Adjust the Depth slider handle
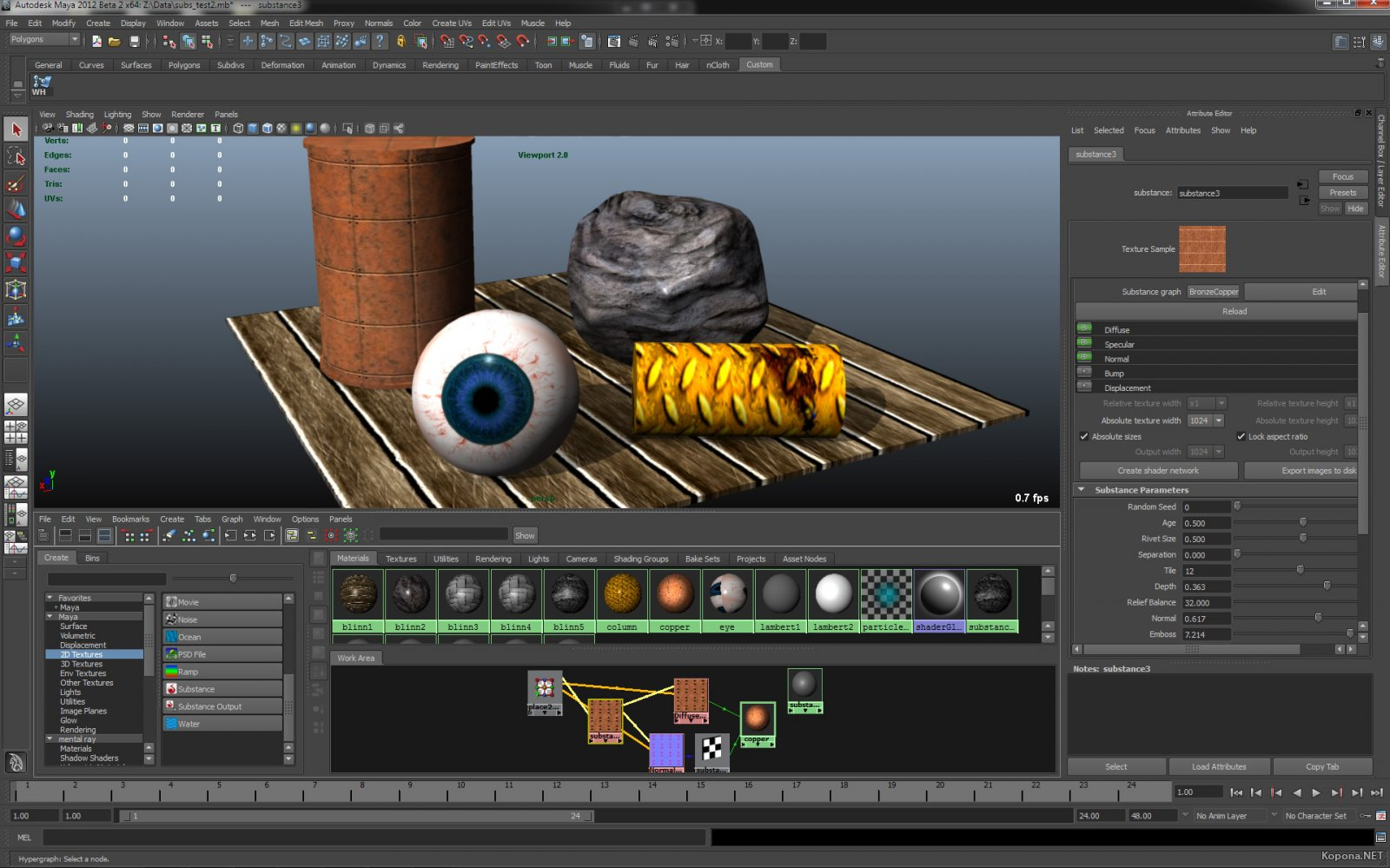This screenshot has height=868, width=1390. coord(1327,586)
